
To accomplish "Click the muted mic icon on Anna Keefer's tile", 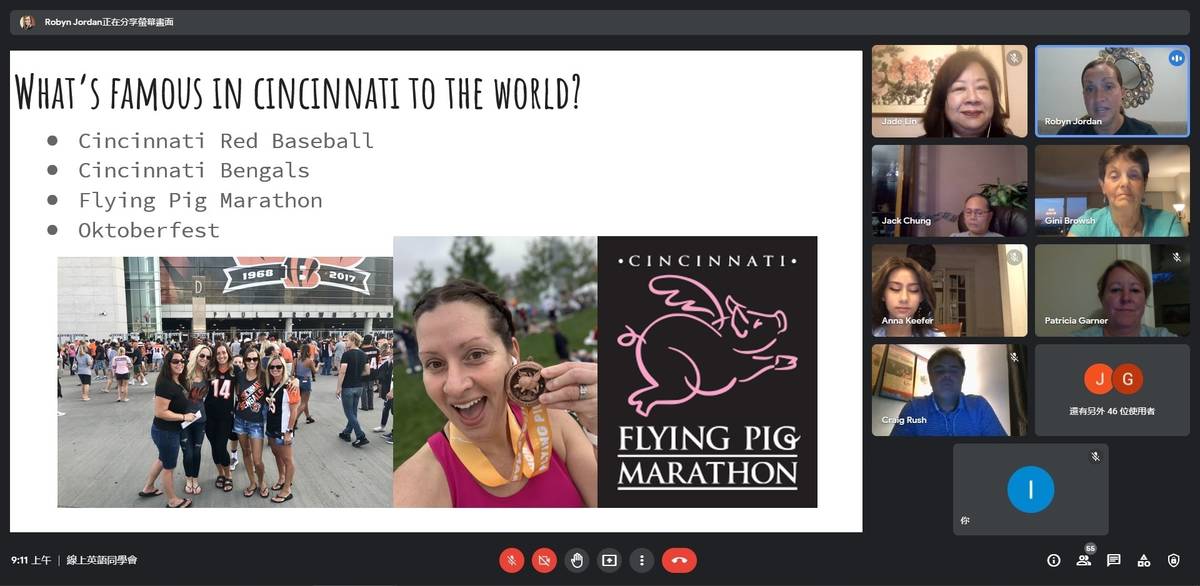I will 1014,258.
